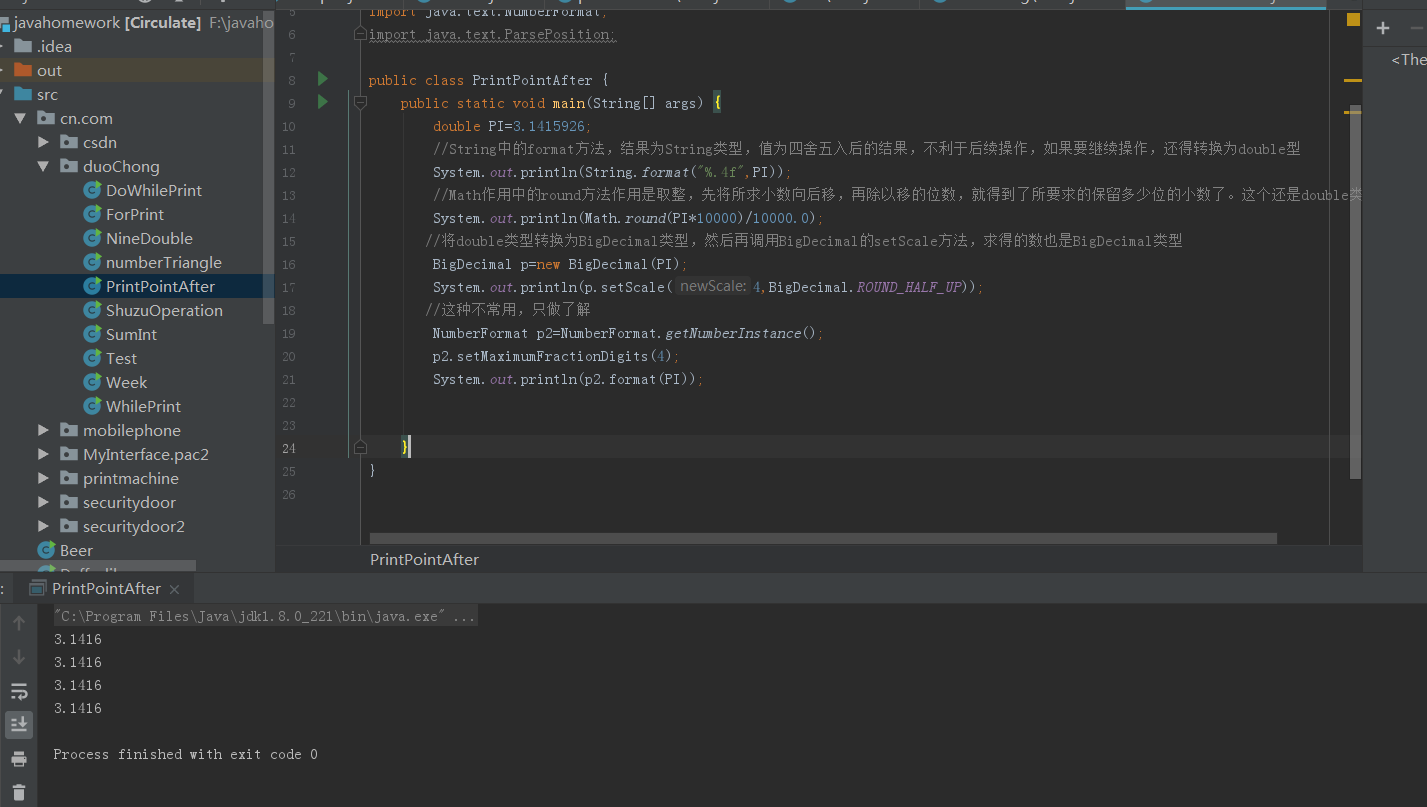Open the SumInt class
This screenshot has width=1427, height=807.
coord(131,335)
